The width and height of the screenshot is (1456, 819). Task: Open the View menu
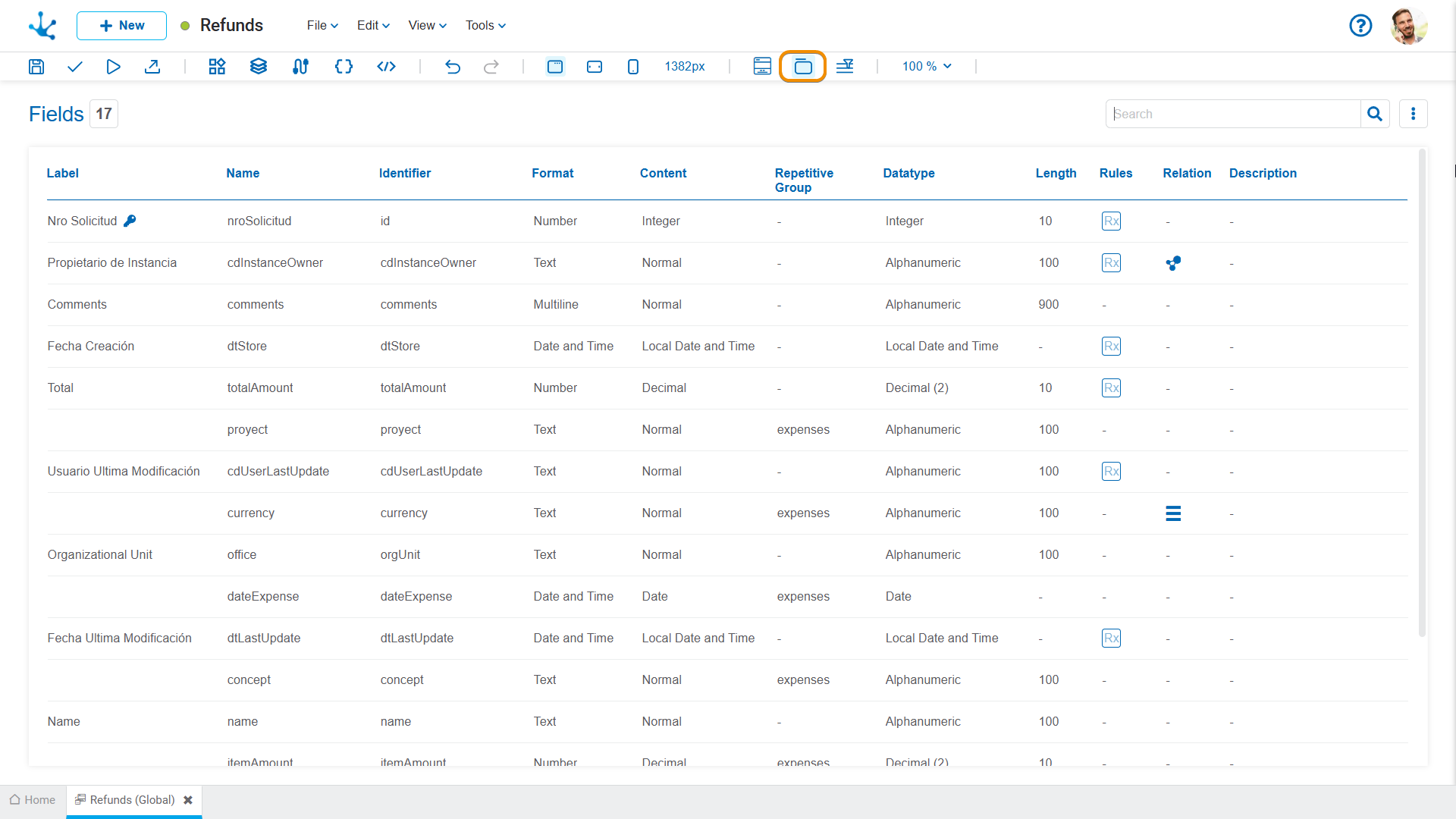point(427,26)
